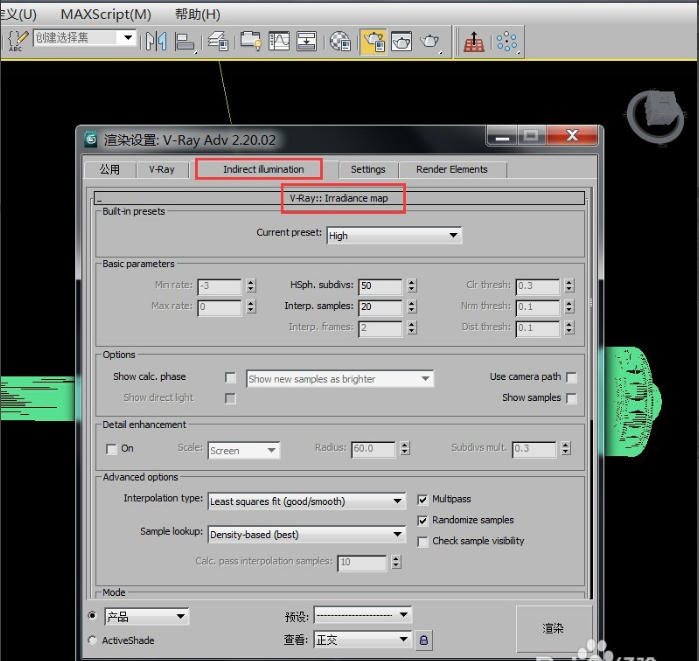The height and width of the screenshot is (661, 699).
Task: Click the Subdivs mult. spinner arrows
Action: pos(566,448)
